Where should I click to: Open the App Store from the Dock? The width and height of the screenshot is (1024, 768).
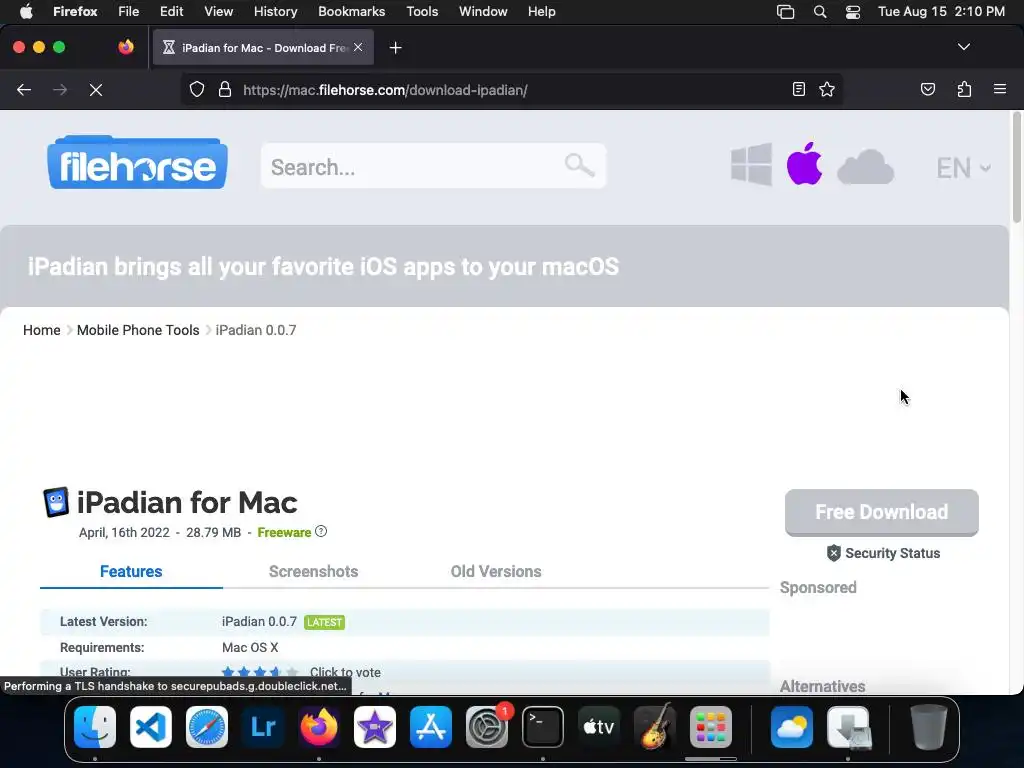(431, 726)
